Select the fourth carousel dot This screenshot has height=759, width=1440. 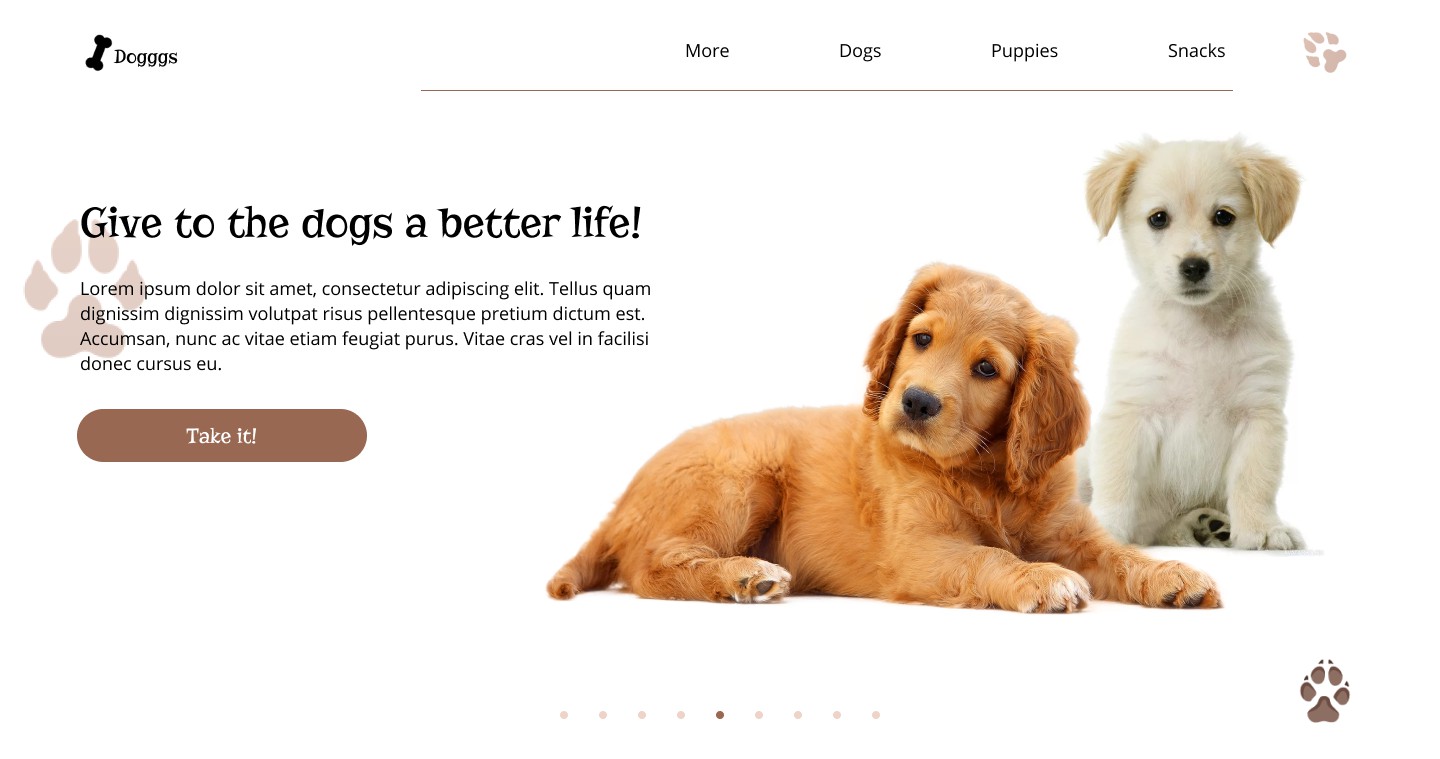681,715
